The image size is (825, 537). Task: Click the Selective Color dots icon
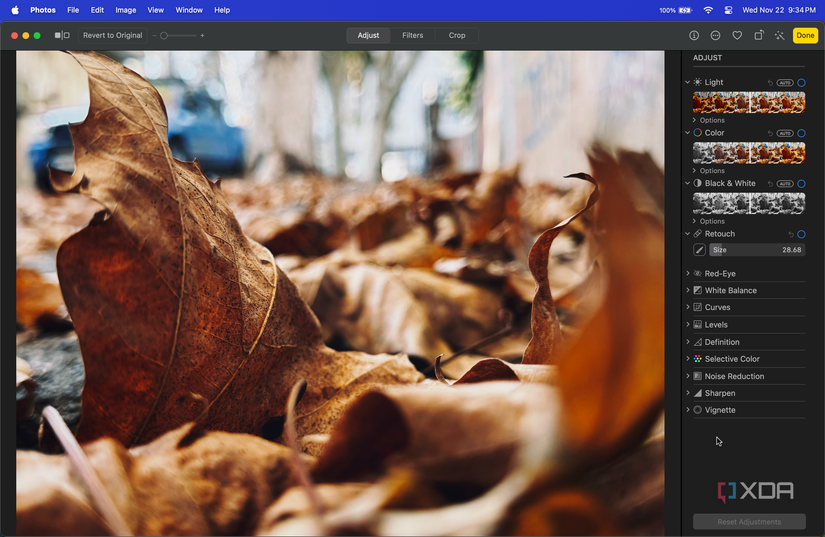point(697,359)
